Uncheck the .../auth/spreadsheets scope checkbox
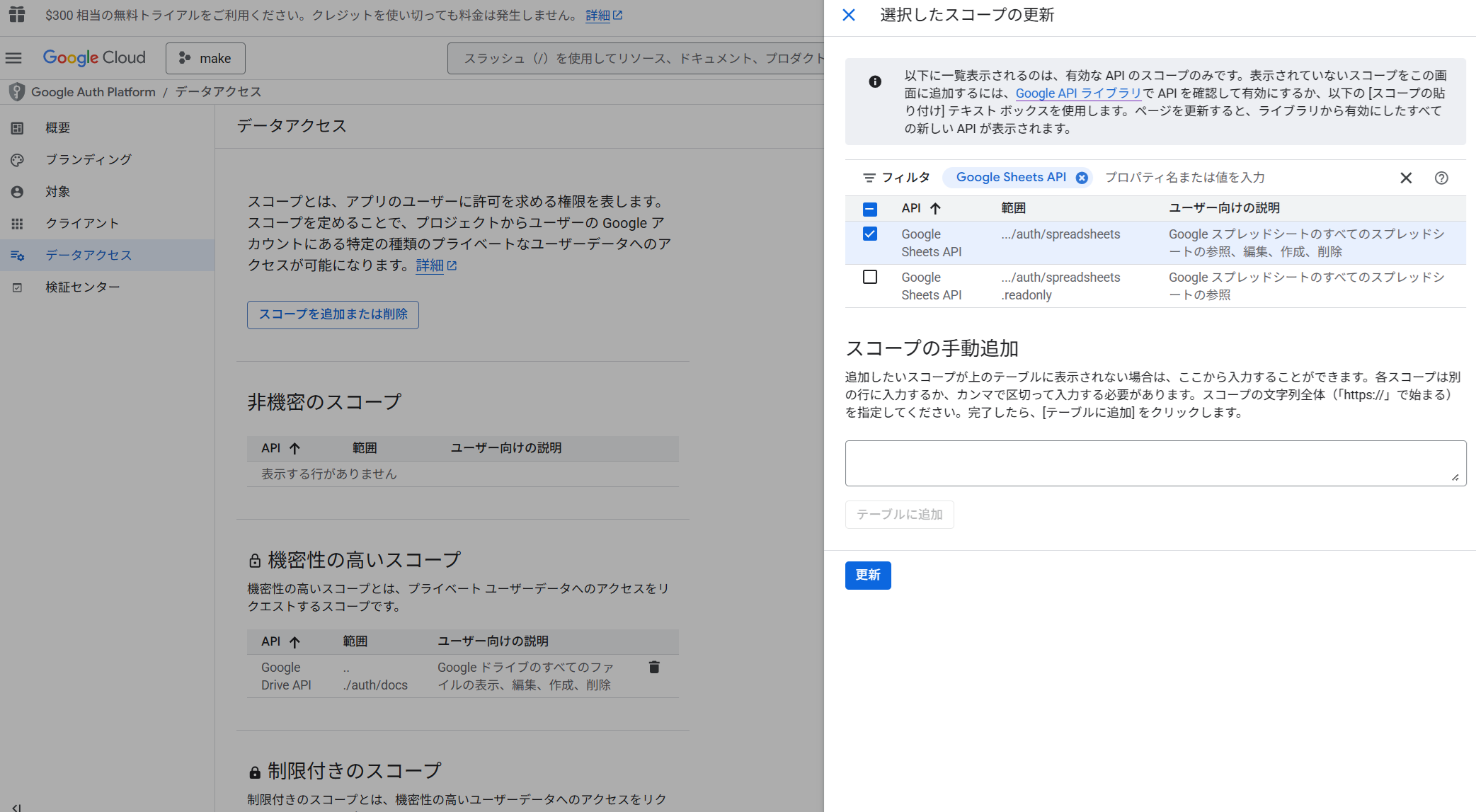 point(870,234)
